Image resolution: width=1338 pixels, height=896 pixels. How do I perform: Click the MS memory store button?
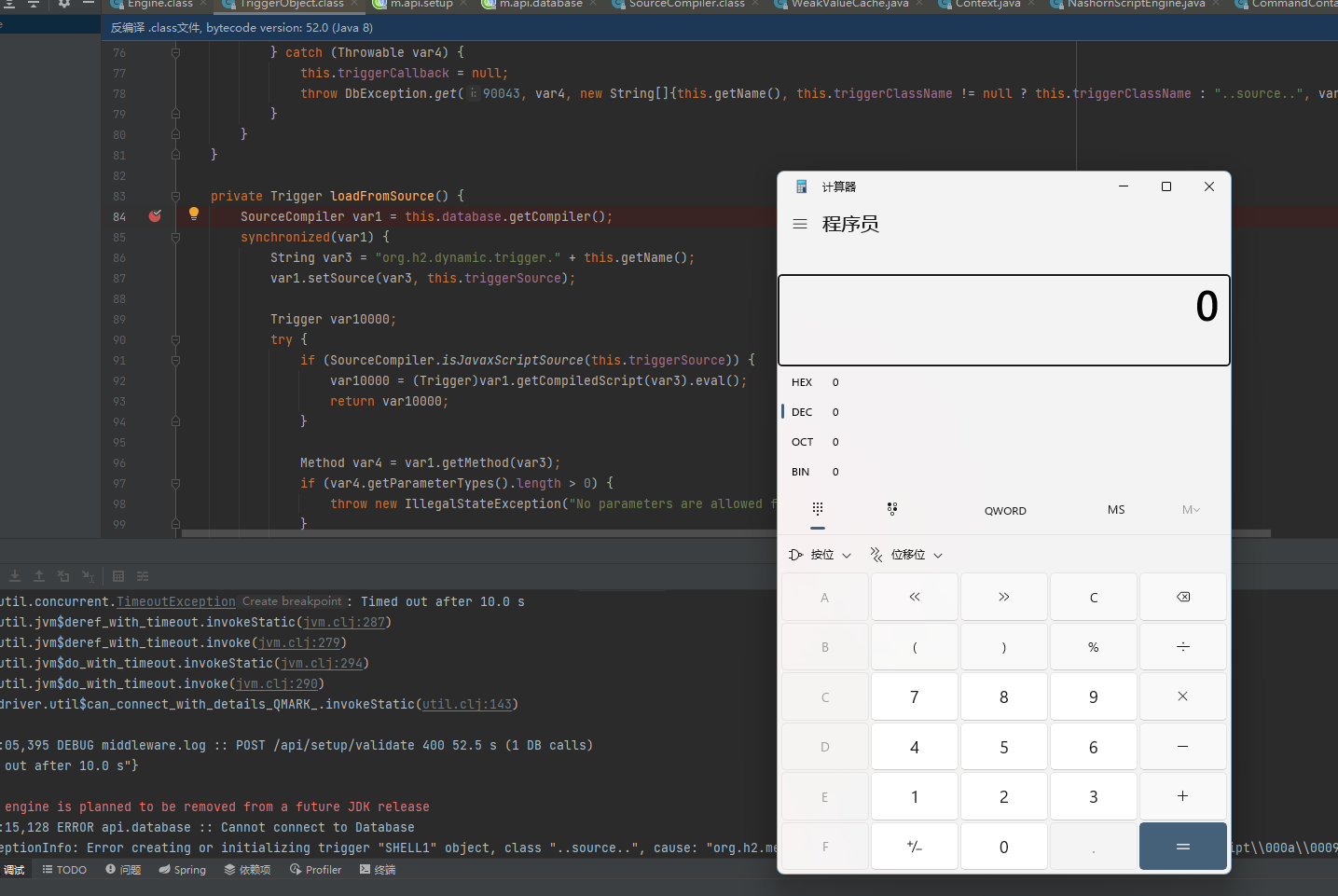[1116, 510]
